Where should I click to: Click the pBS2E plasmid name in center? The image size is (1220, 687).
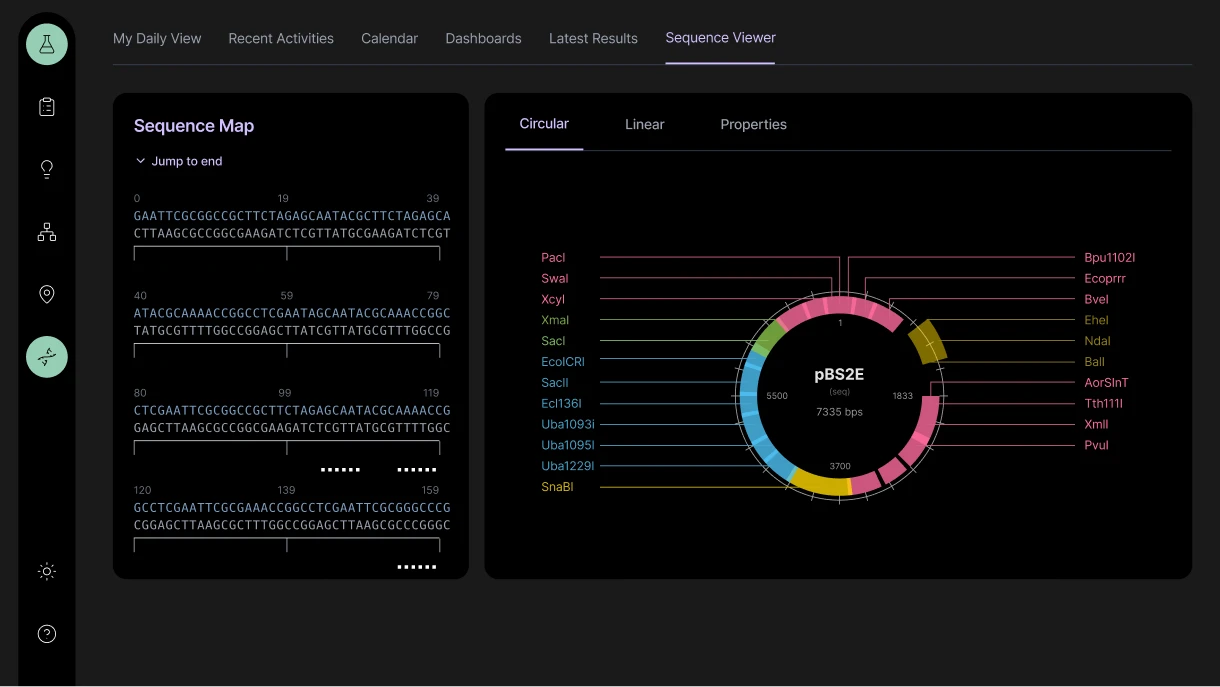coord(839,375)
